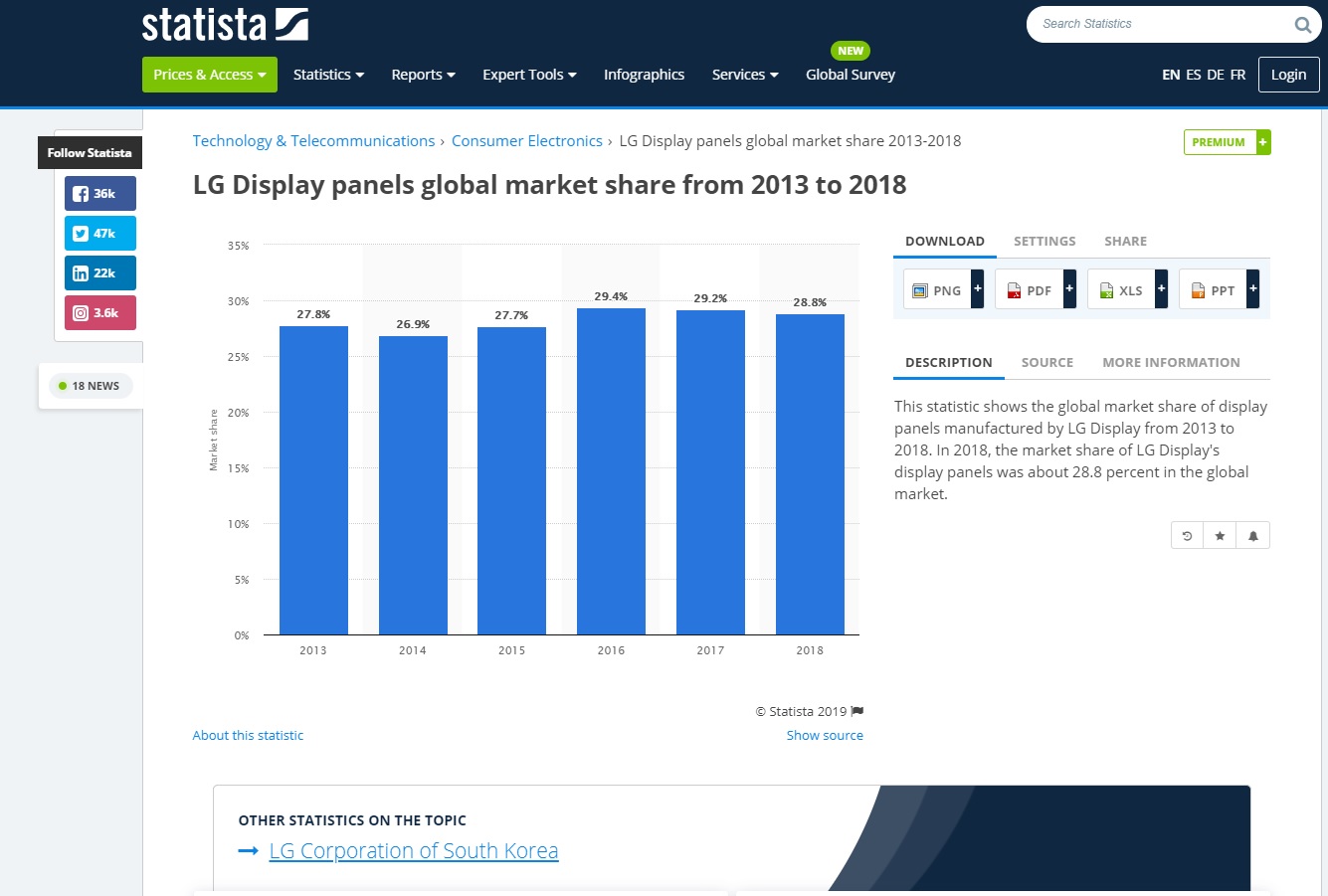Screen dimensions: 1328x896
Task: Click the plus next to XLS
Action: coord(1161,289)
